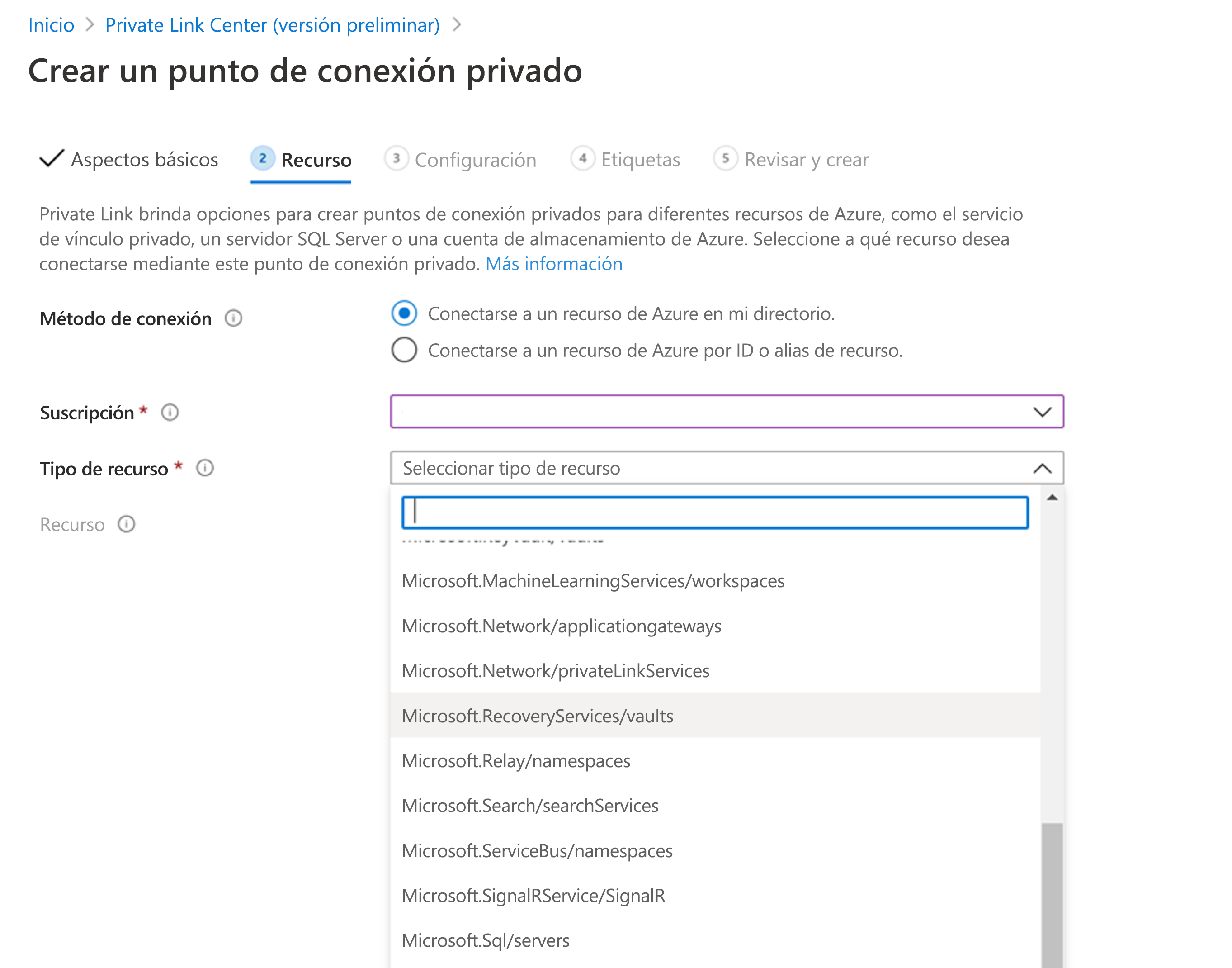Go to the Configuración tab
The width and height of the screenshot is (1232, 968).
click(461, 161)
